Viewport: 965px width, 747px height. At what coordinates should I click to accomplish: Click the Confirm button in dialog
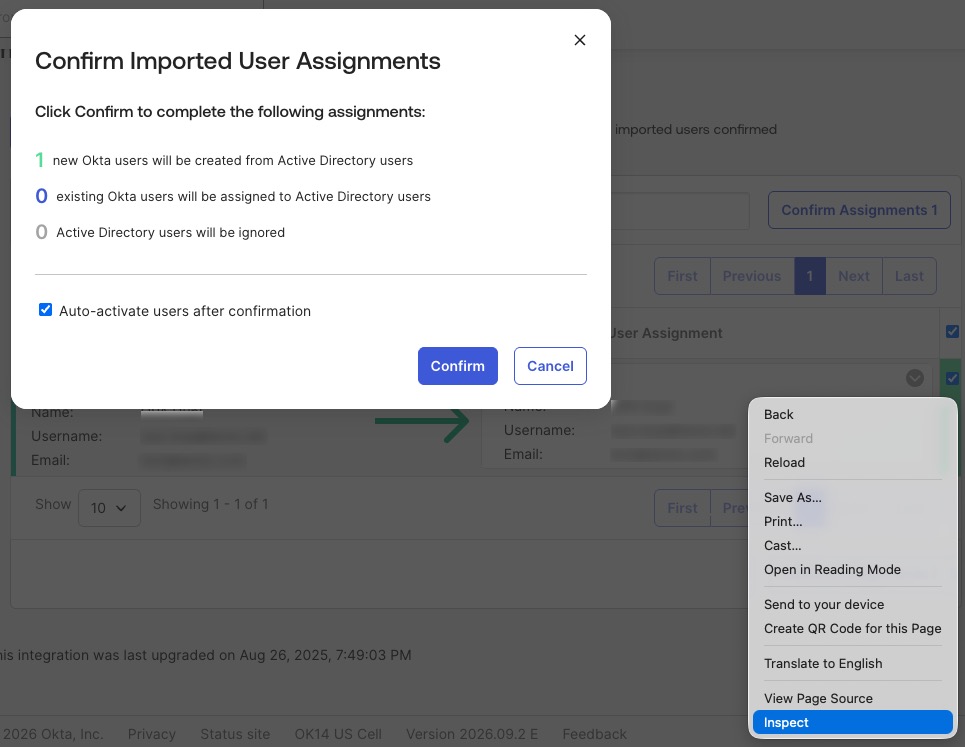(x=457, y=366)
